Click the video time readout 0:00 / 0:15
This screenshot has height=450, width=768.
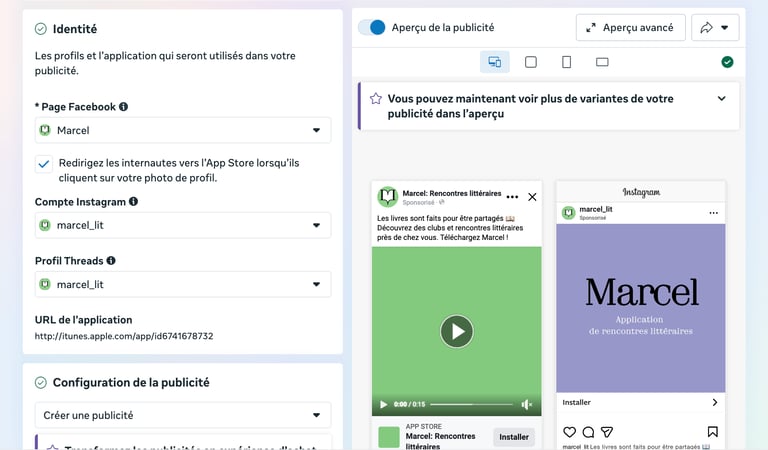(409, 404)
